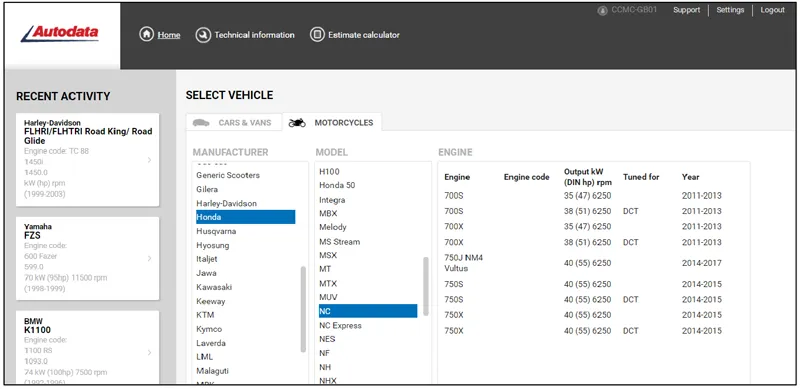Click the Autodata logo
The image size is (800, 389).
pyautogui.click(x=60, y=34)
